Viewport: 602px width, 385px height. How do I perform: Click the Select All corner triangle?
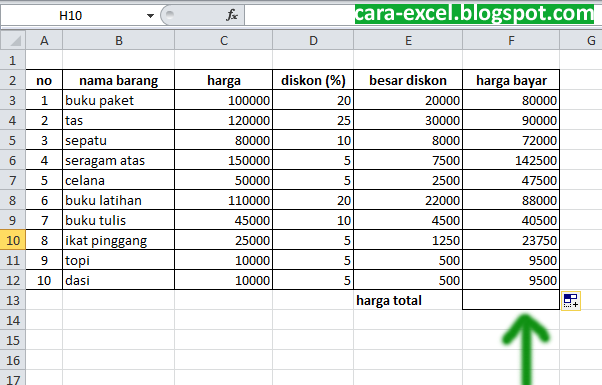(13, 40)
